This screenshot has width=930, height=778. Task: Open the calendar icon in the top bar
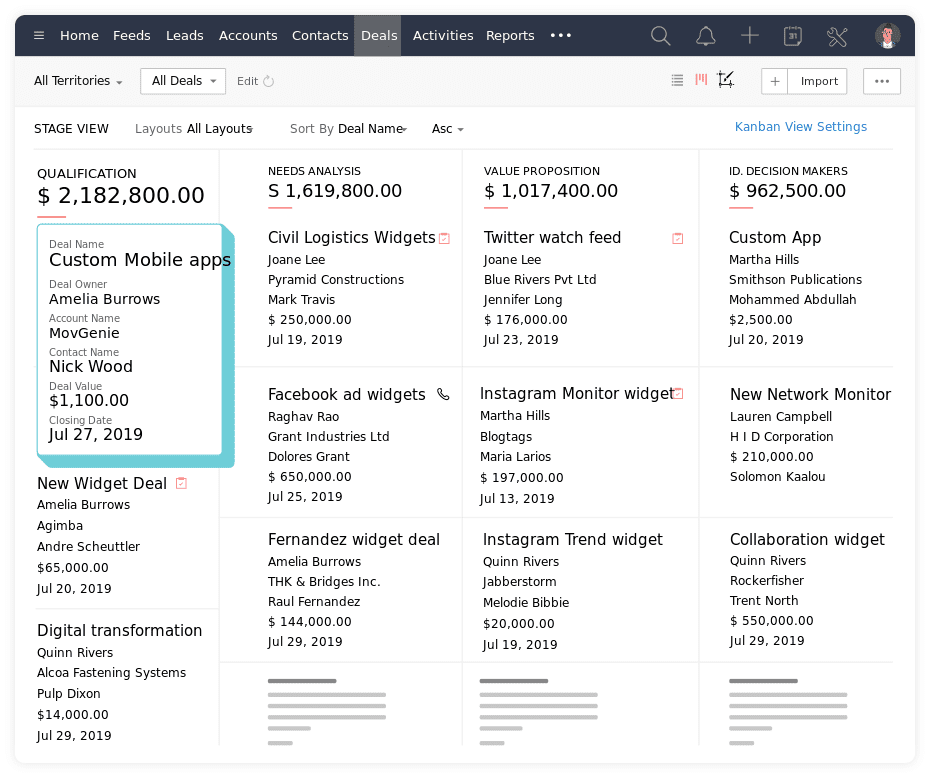pos(793,36)
